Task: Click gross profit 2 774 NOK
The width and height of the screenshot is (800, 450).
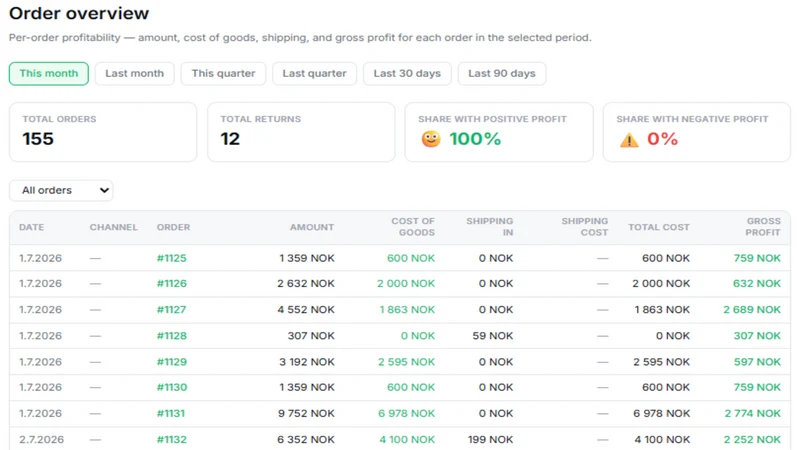Action: click(753, 413)
